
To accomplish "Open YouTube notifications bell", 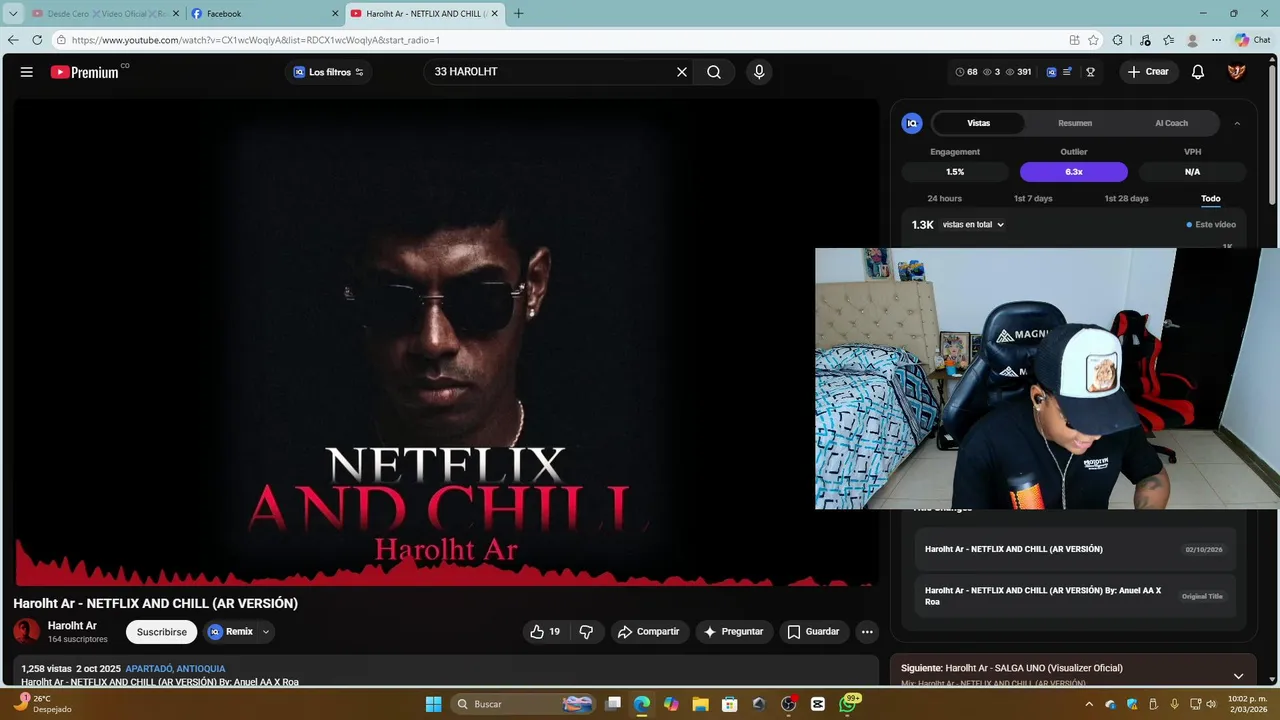I will (x=1198, y=72).
